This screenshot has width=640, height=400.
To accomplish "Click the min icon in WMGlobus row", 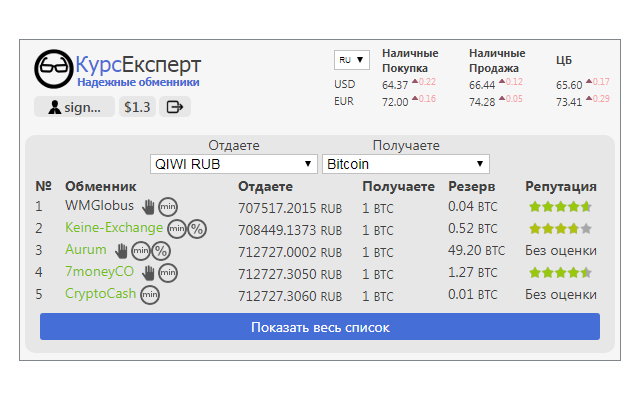I will [x=168, y=207].
